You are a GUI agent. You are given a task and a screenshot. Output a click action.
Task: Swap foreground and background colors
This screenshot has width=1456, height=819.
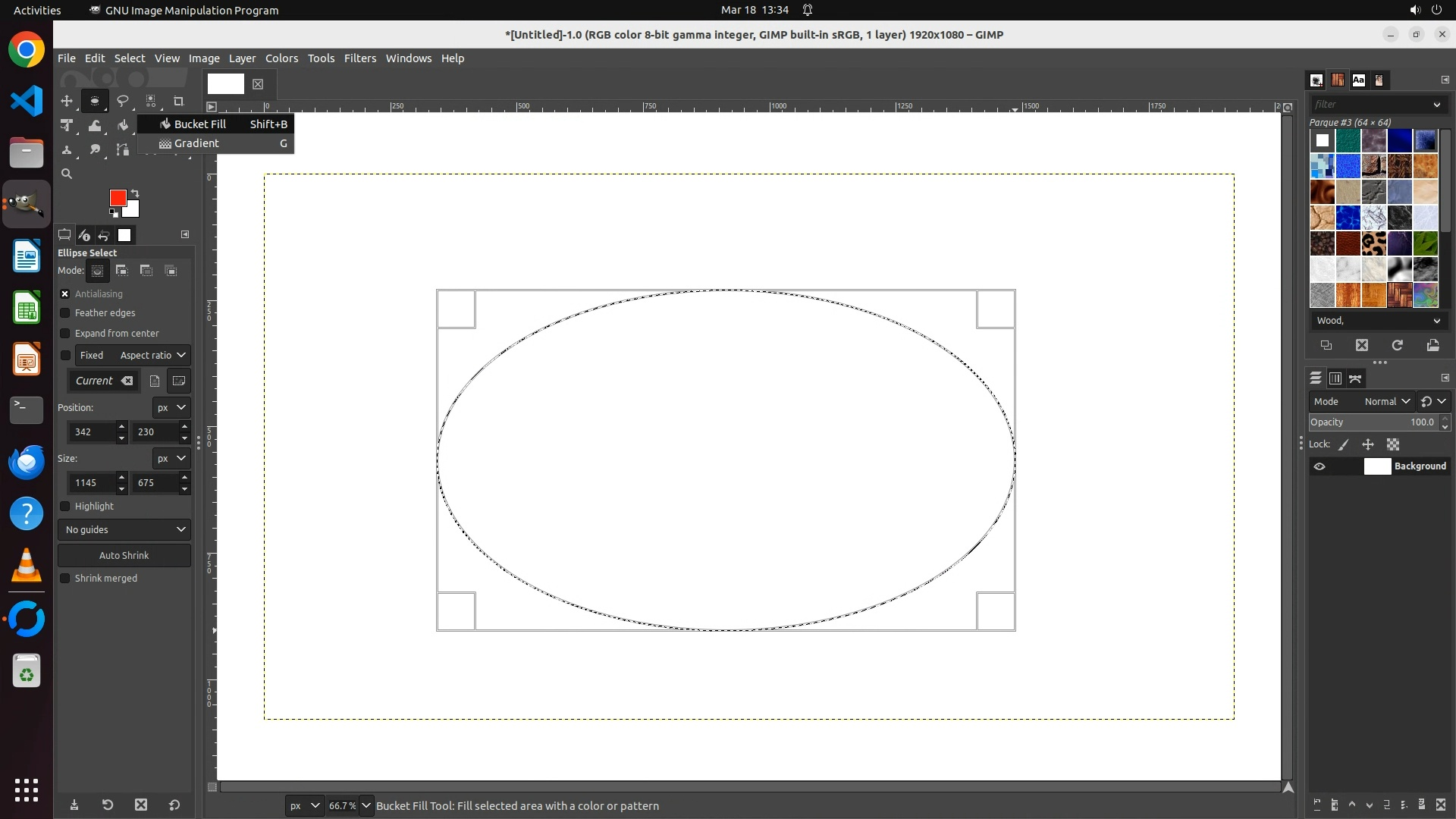[135, 193]
